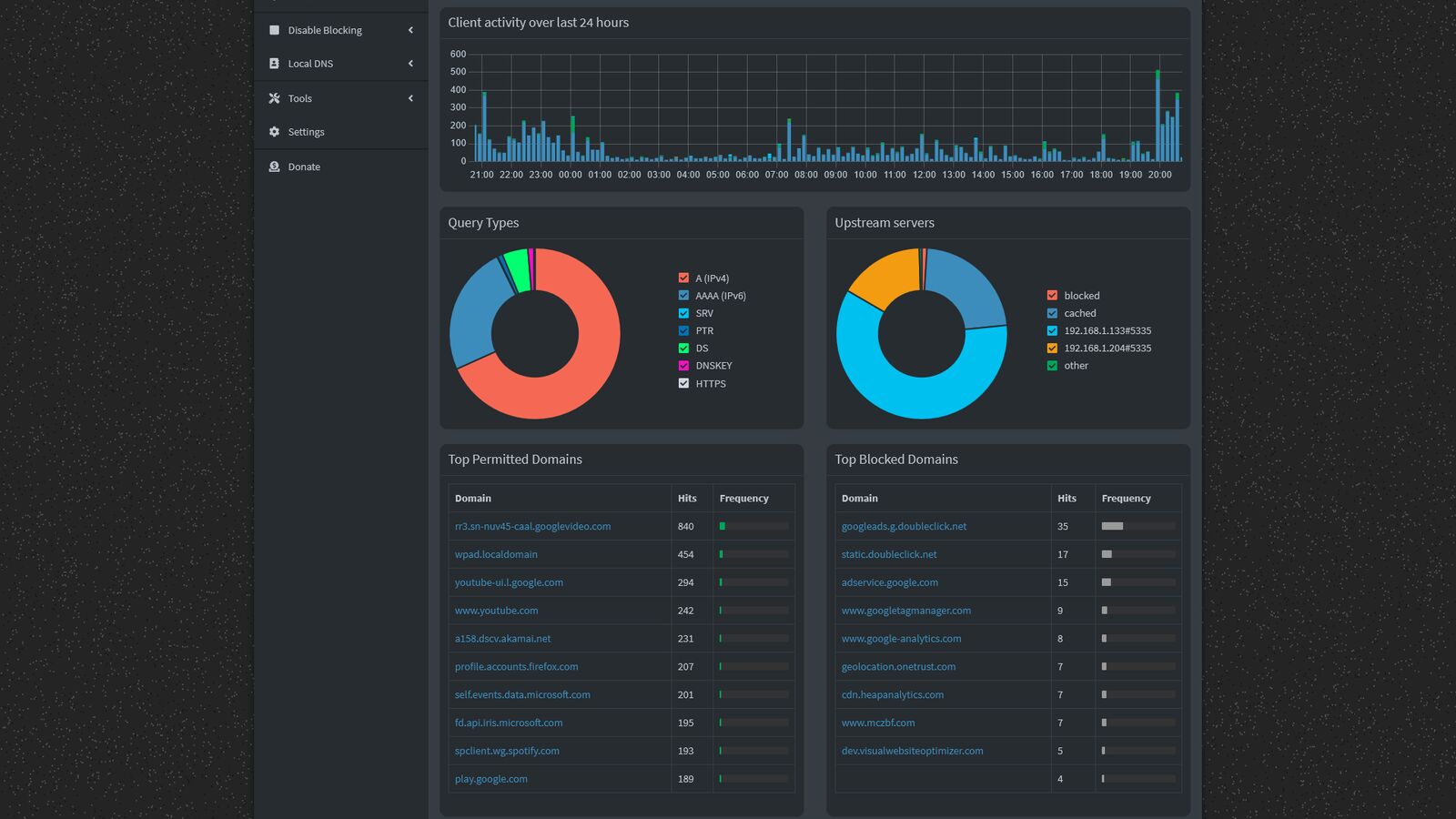Screen dimensions: 1456x819
Task: Open wpad.localdomain permitted domain link
Action: [496, 554]
